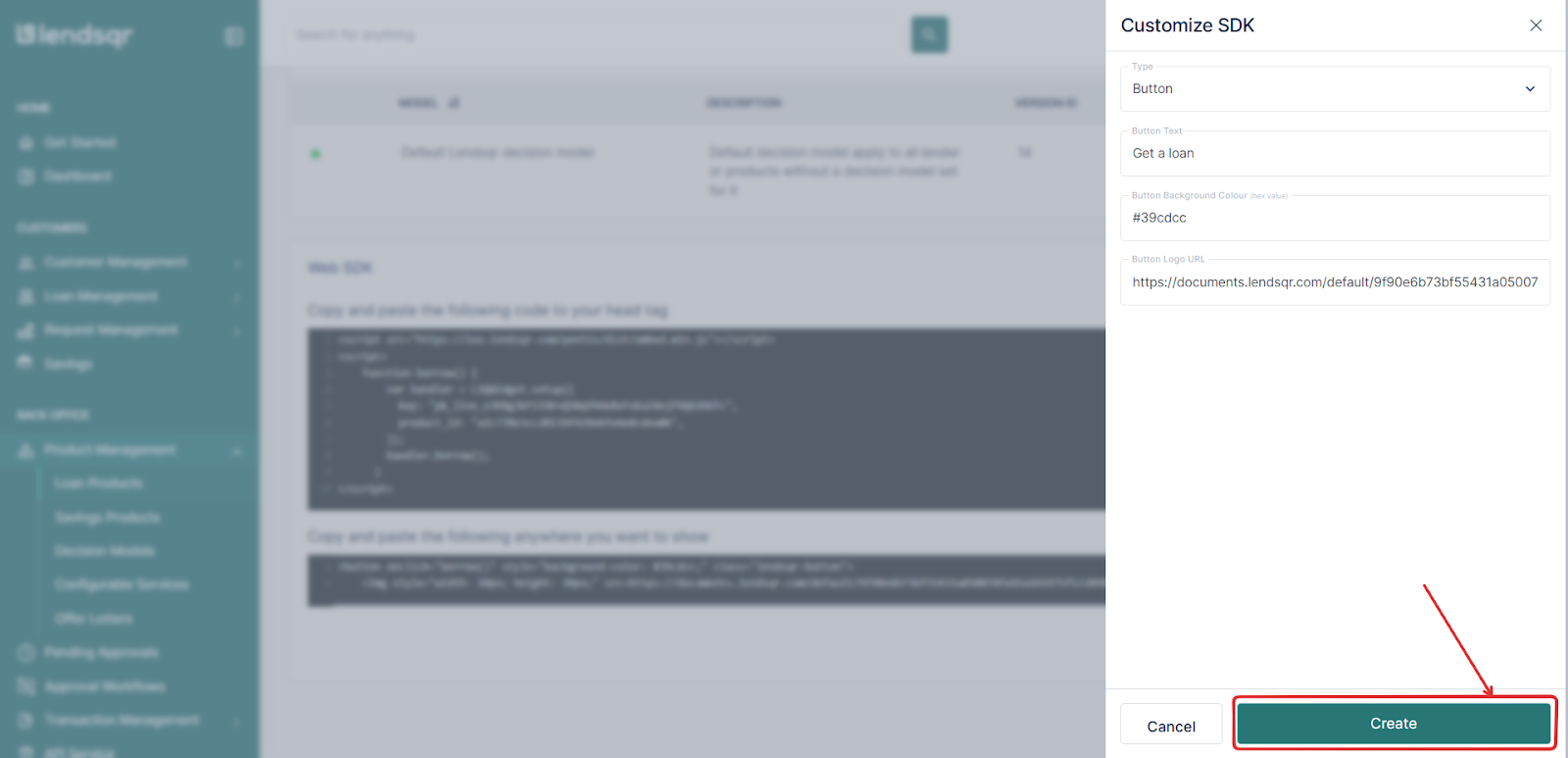Expand Customer Management menu
Screen dimensions: 1568x758
[x=129, y=262]
